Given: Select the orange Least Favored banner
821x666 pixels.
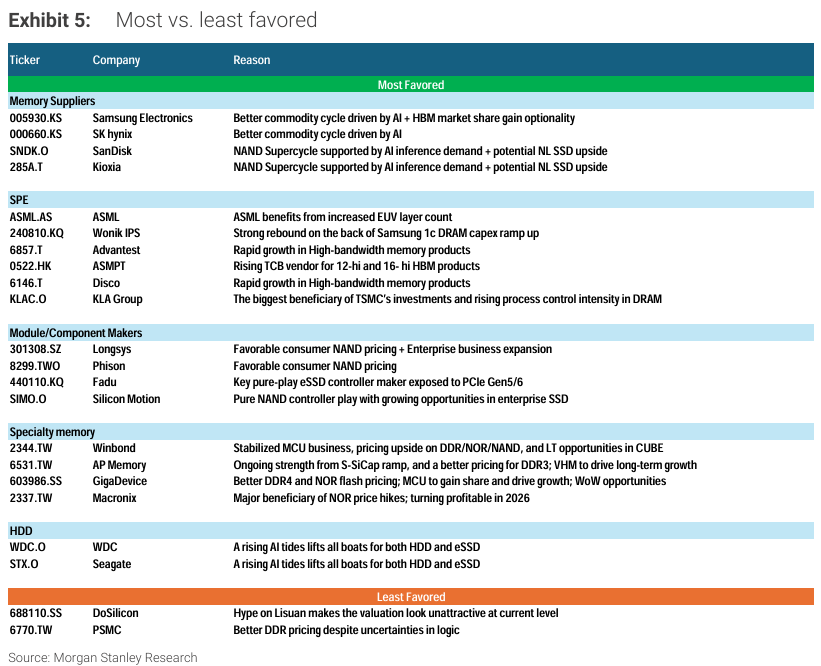Looking at the screenshot, I should (410, 597).
